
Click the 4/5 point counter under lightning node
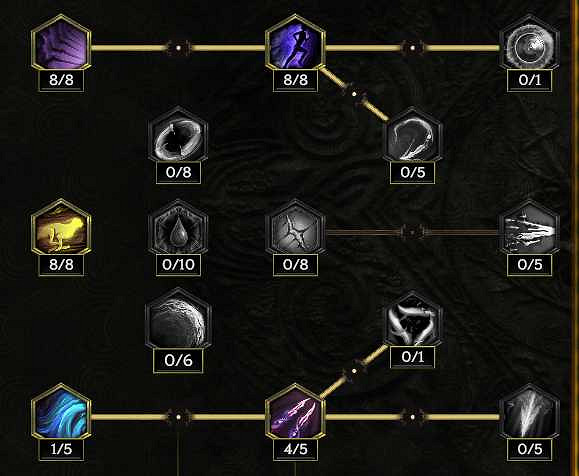(295, 449)
